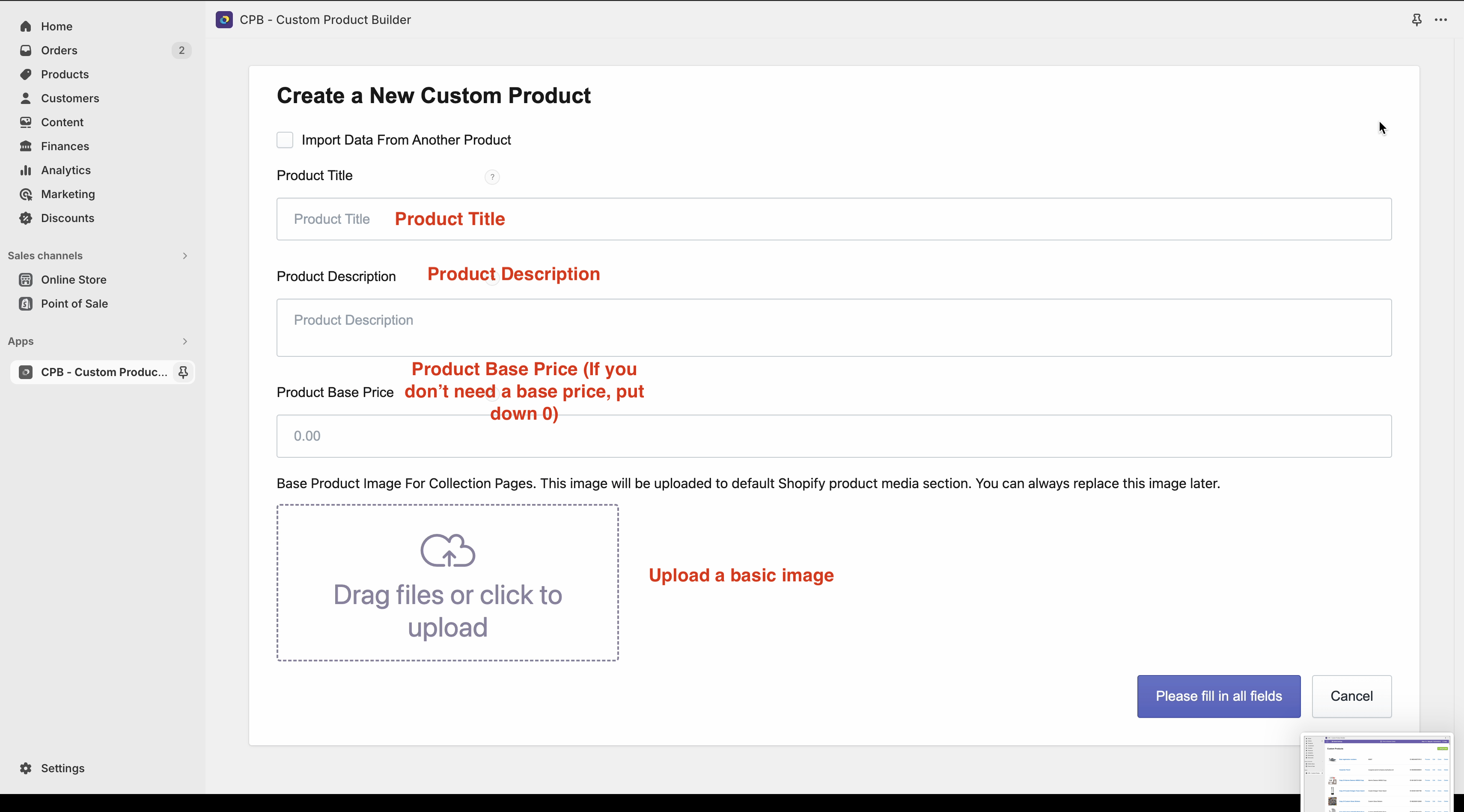Enable Import Data From Another Product checkbox
Viewport: 1464px width, 812px height.
pos(285,140)
